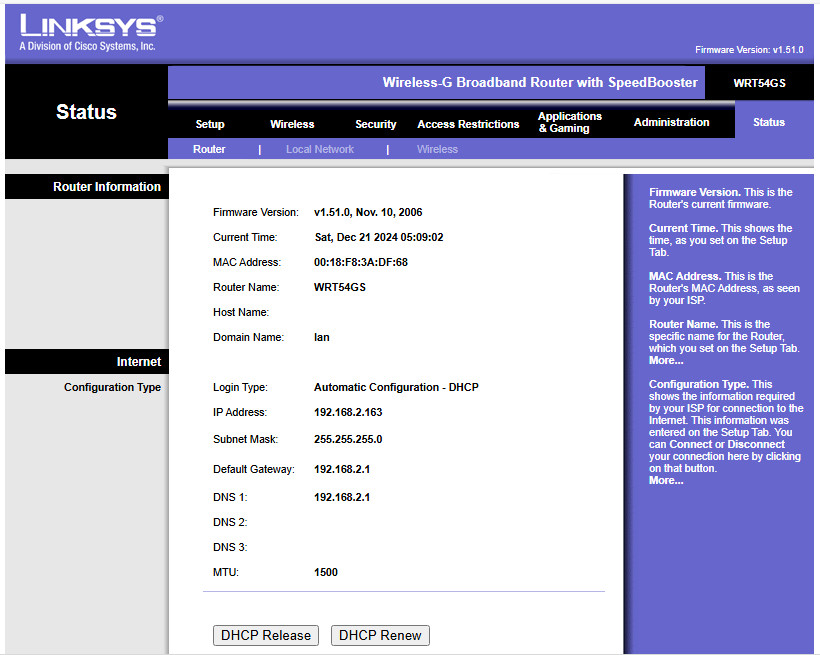The width and height of the screenshot is (820, 655).
Task: Open the Local Network sub-tab
Action: click(x=320, y=149)
